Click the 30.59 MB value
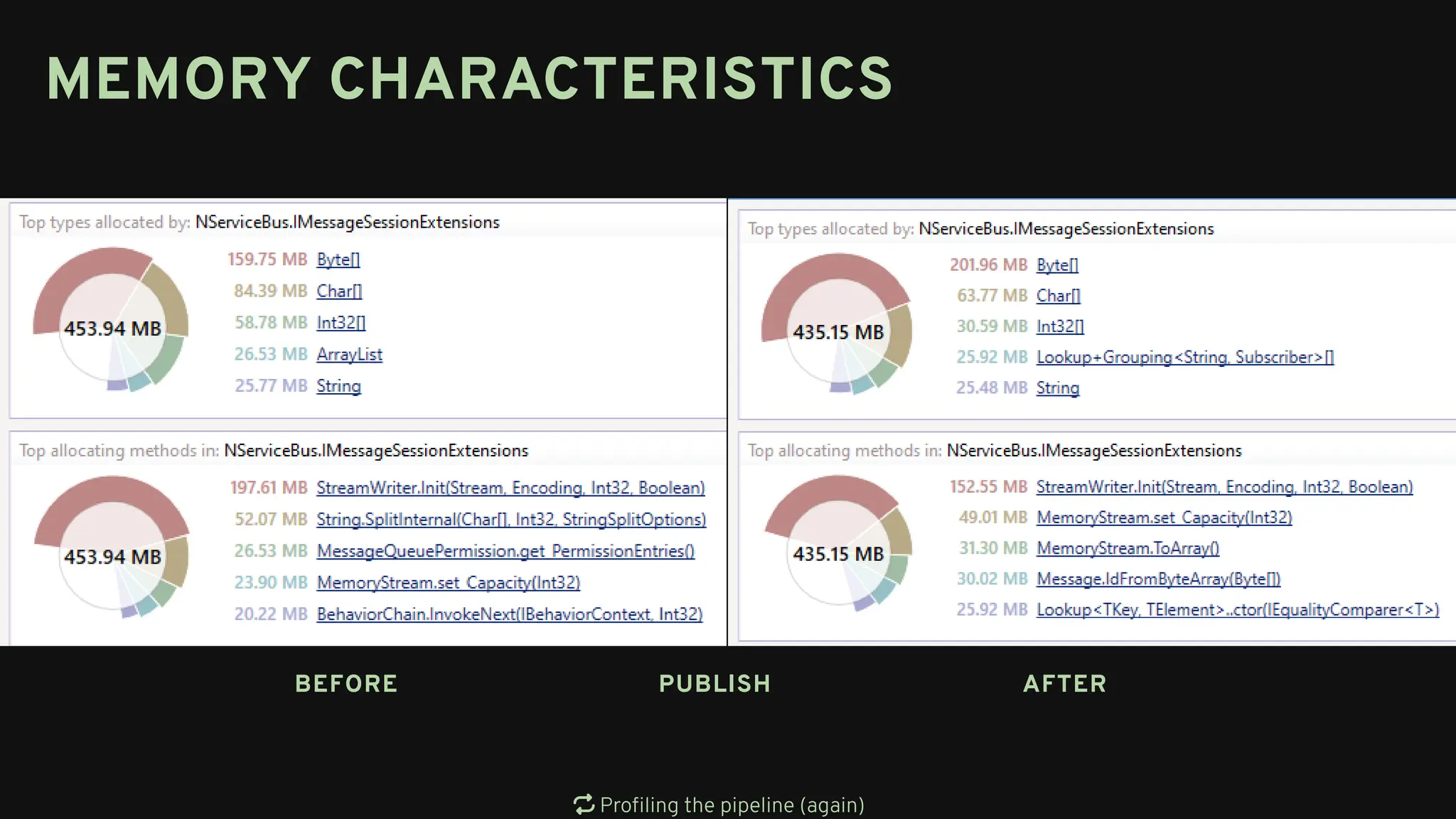 point(992,326)
